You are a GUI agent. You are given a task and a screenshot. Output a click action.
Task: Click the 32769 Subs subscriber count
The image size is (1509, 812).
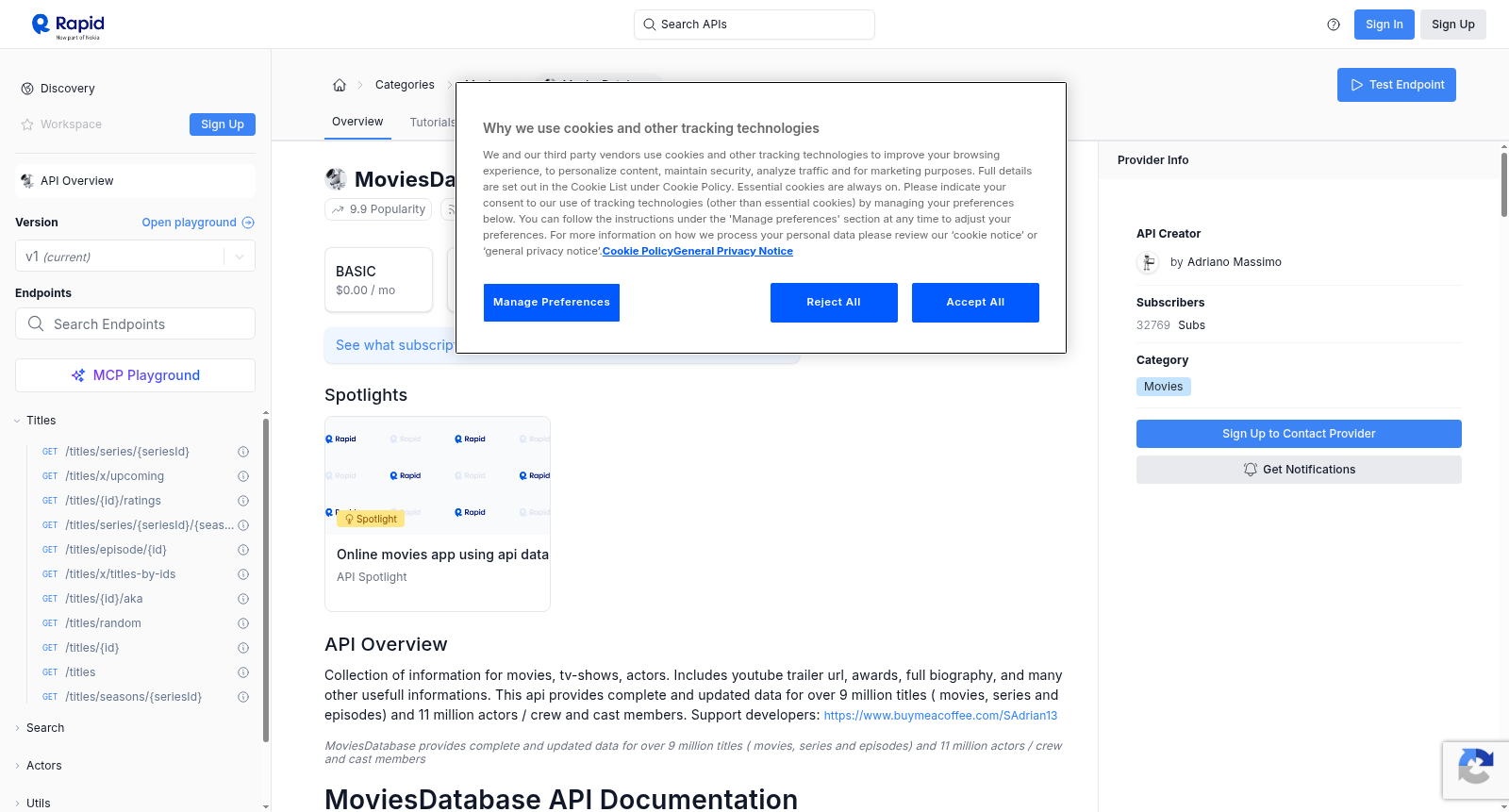pyautogui.click(x=1170, y=325)
